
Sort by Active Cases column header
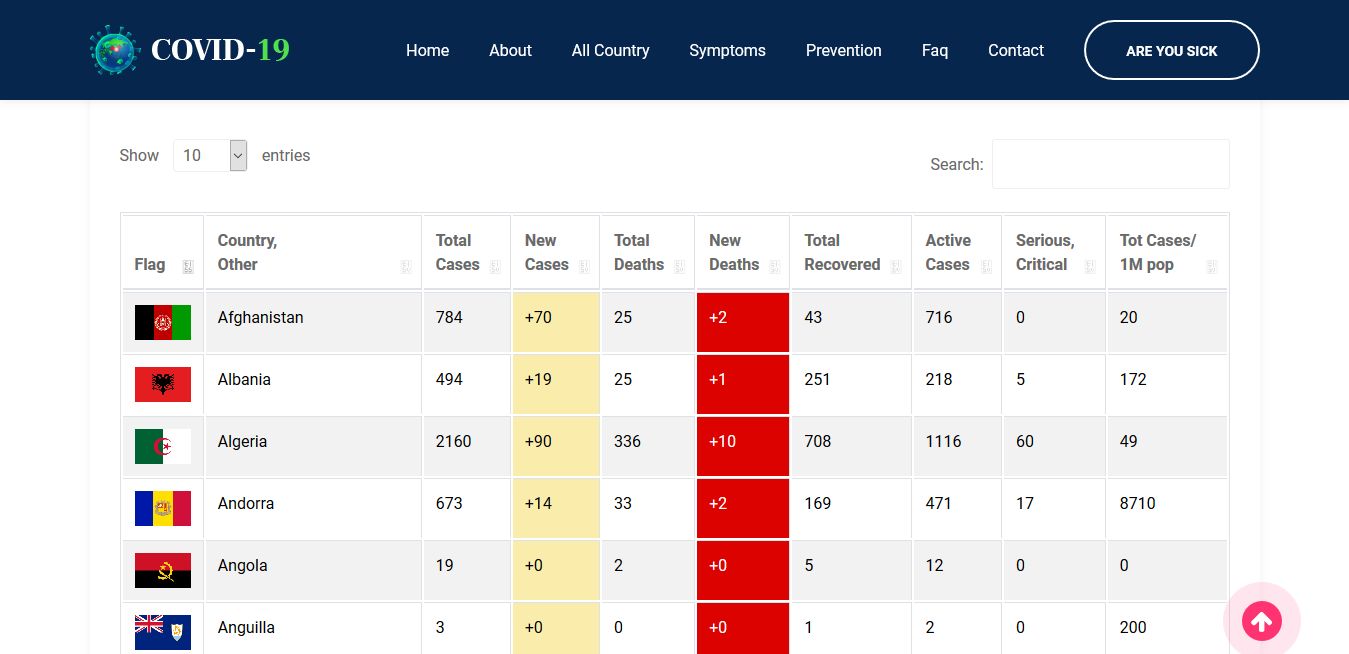[x=956, y=253]
